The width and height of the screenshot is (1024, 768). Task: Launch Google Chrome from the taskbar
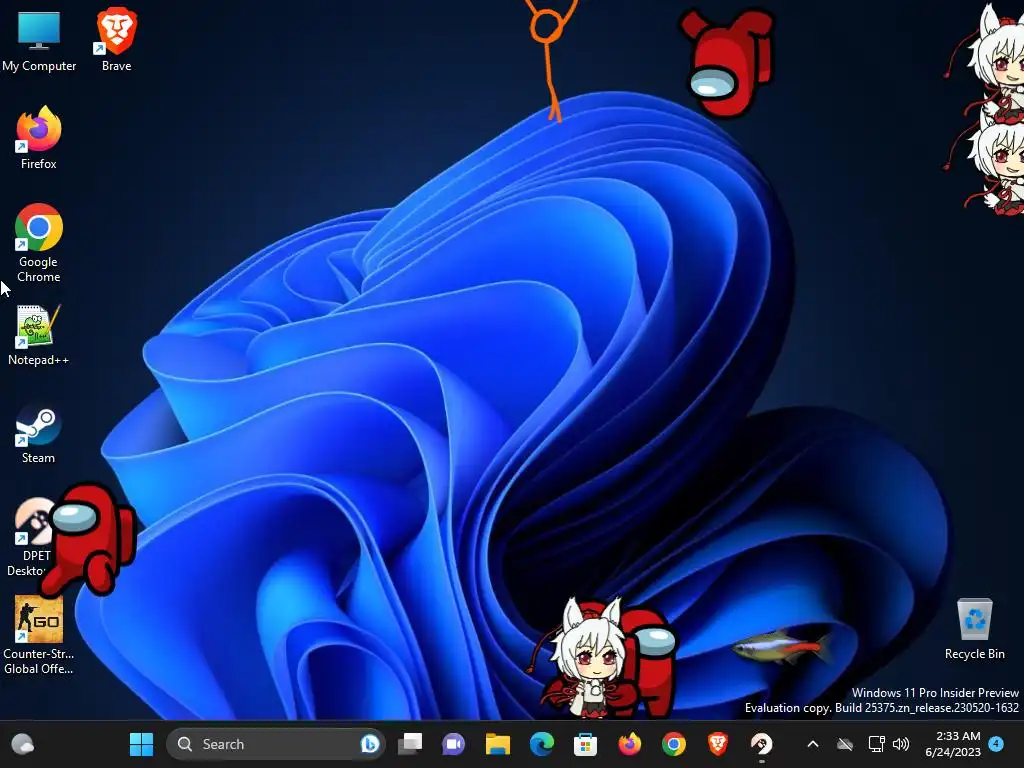coord(673,744)
